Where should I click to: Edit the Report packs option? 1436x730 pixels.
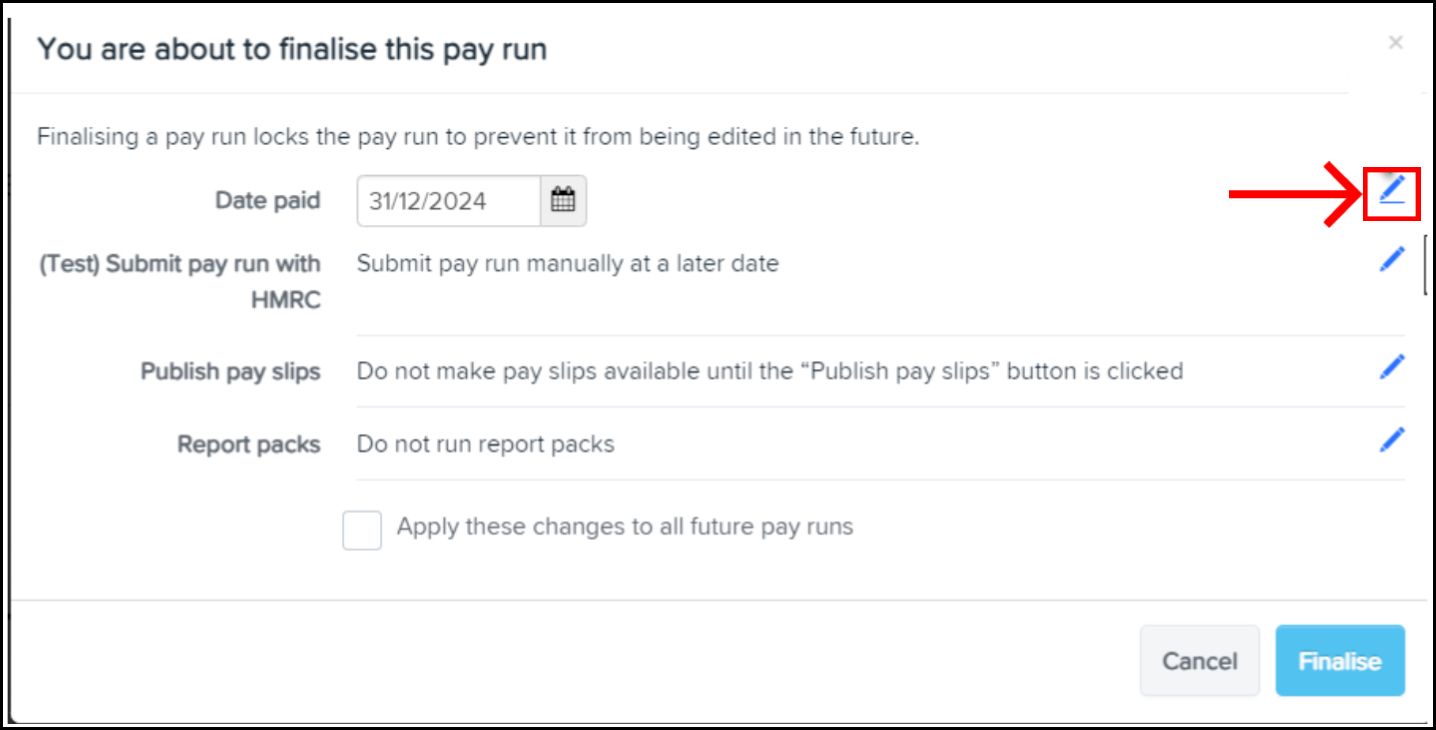tap(1392, 440)
